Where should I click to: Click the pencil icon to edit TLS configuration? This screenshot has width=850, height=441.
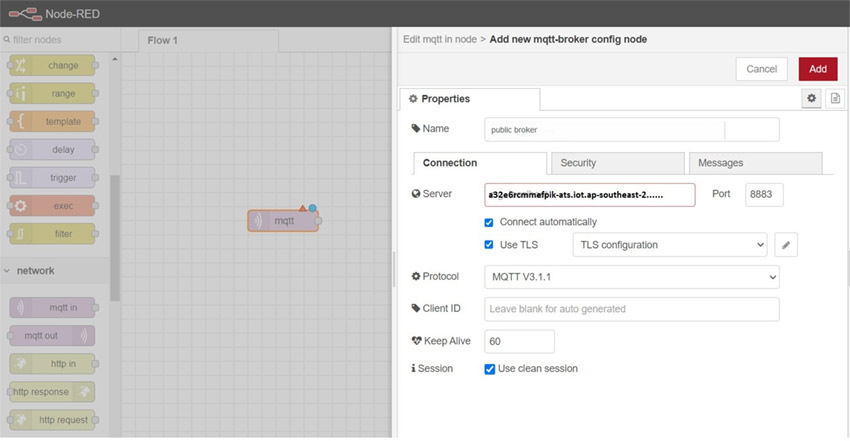[786, 245]
